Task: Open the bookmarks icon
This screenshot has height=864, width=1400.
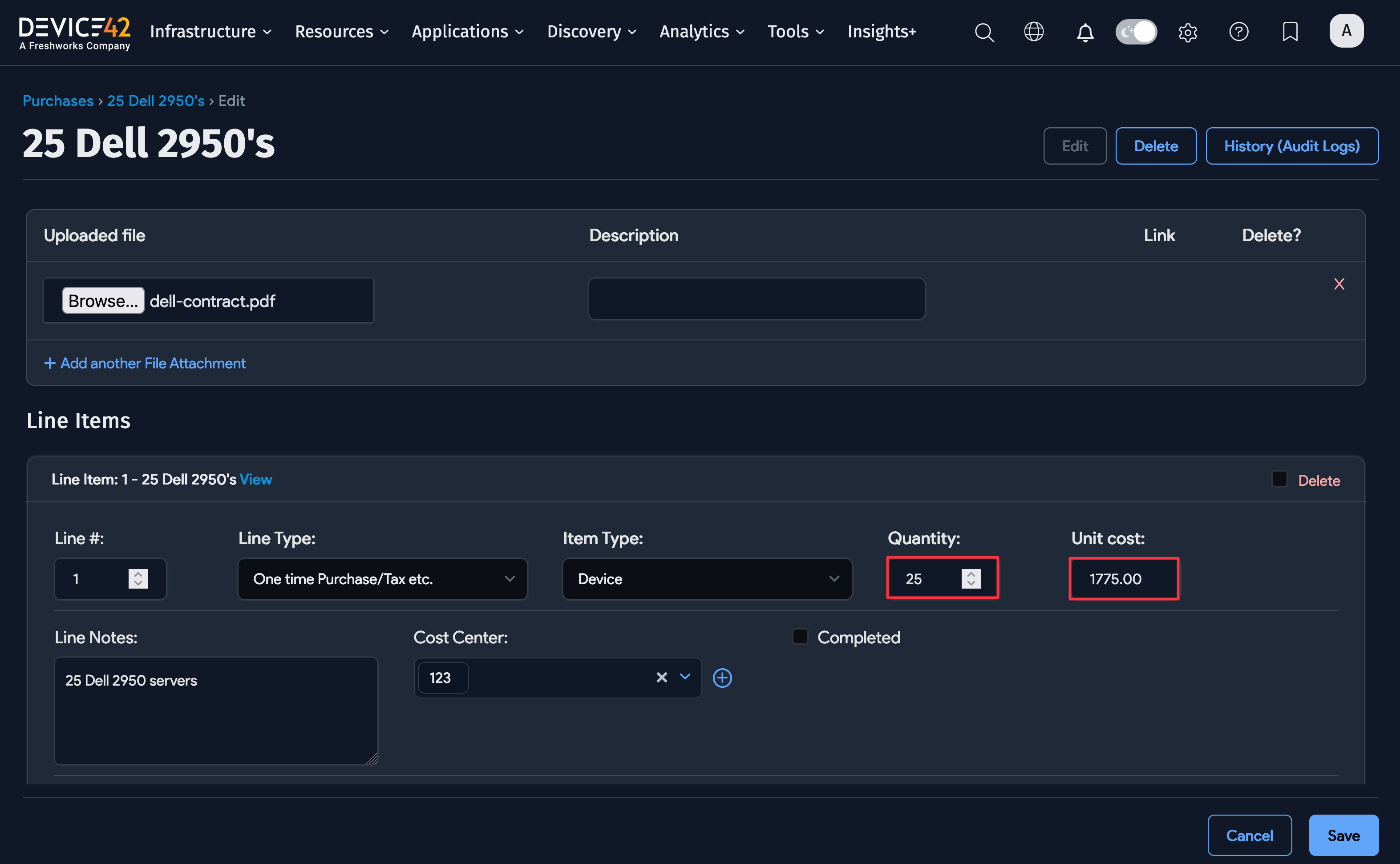Action: point(1290,32)
